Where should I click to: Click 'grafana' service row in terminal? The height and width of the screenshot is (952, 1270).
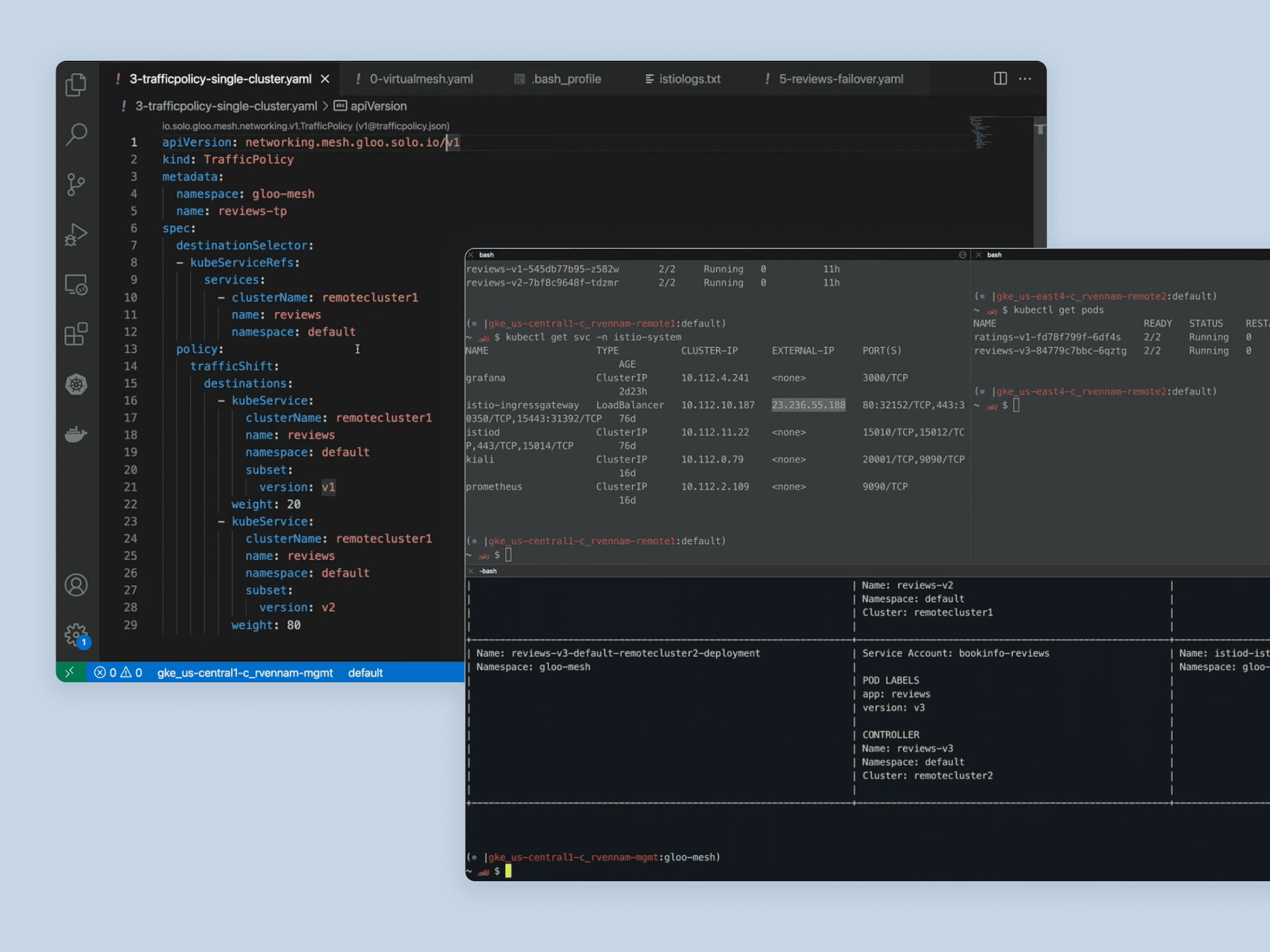[687, 377]
